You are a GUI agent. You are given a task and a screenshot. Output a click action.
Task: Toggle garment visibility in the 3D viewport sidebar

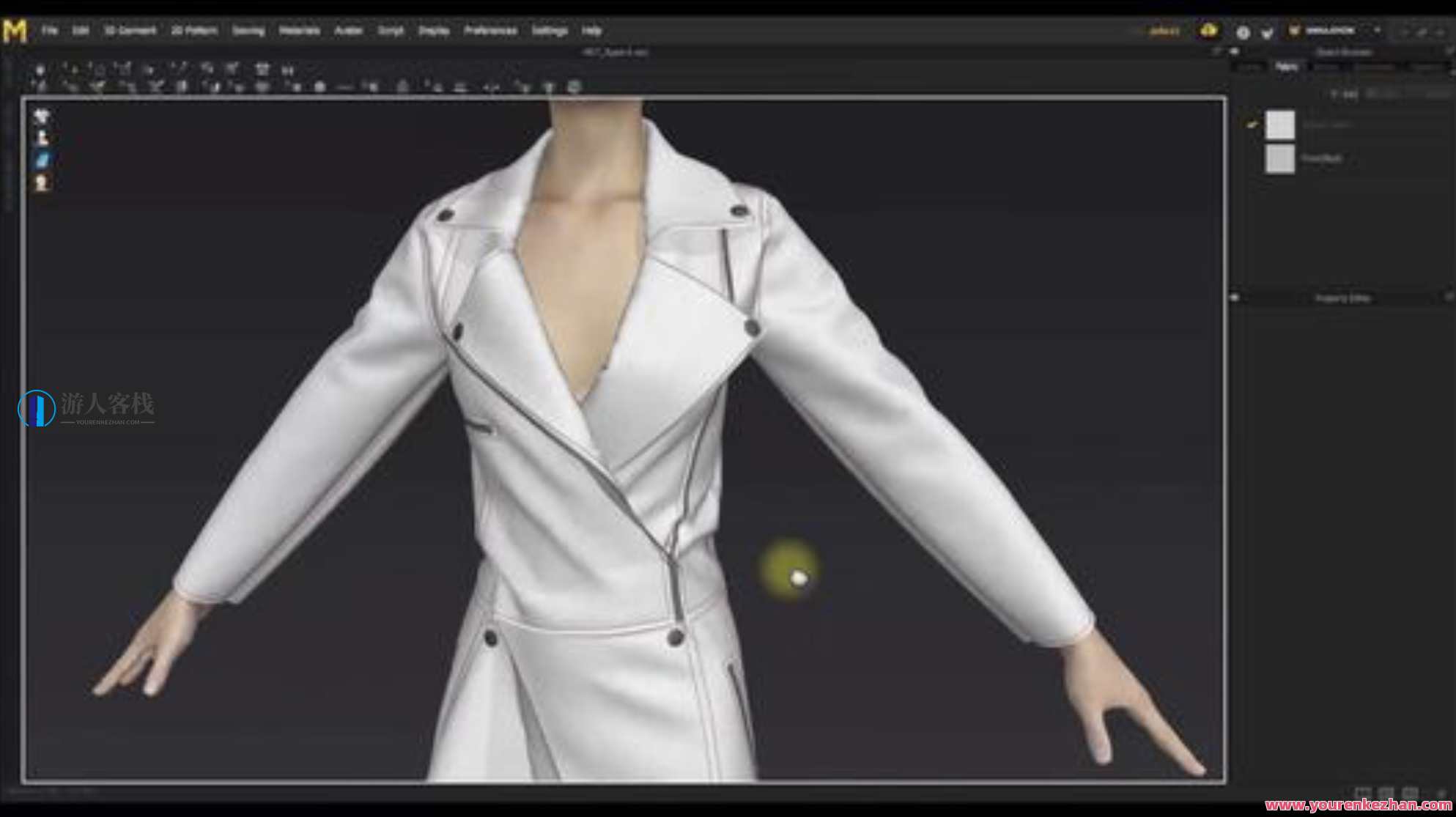tap(41, 117)
